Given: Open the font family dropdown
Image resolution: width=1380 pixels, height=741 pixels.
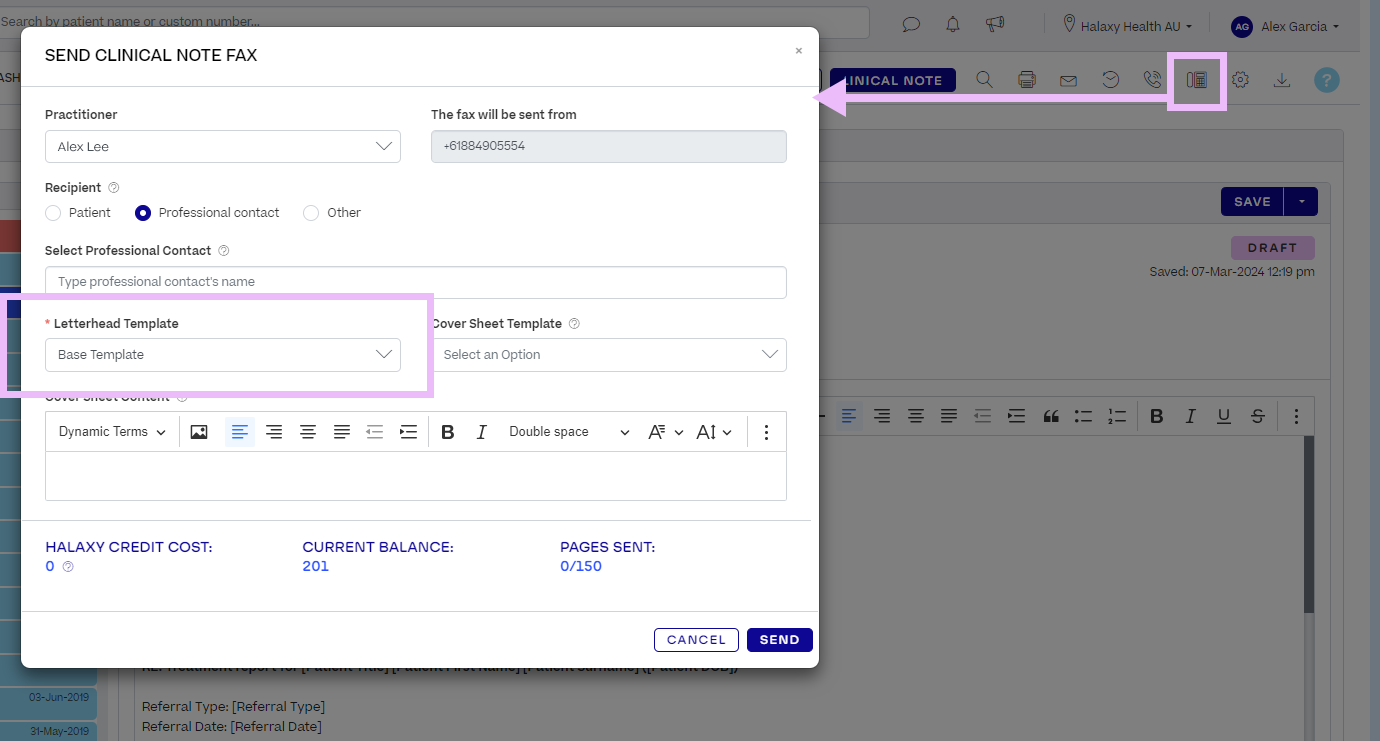Looking at the screenshot, I should [665, 432].
